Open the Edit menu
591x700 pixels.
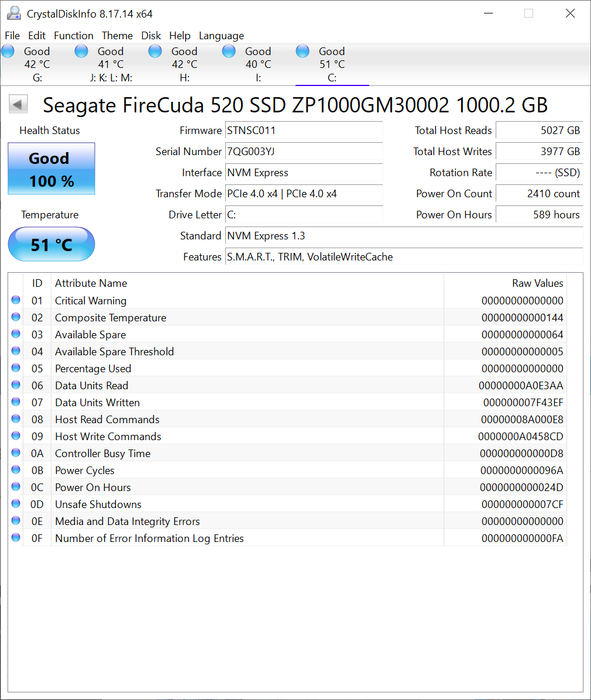(x=37, y=36)
